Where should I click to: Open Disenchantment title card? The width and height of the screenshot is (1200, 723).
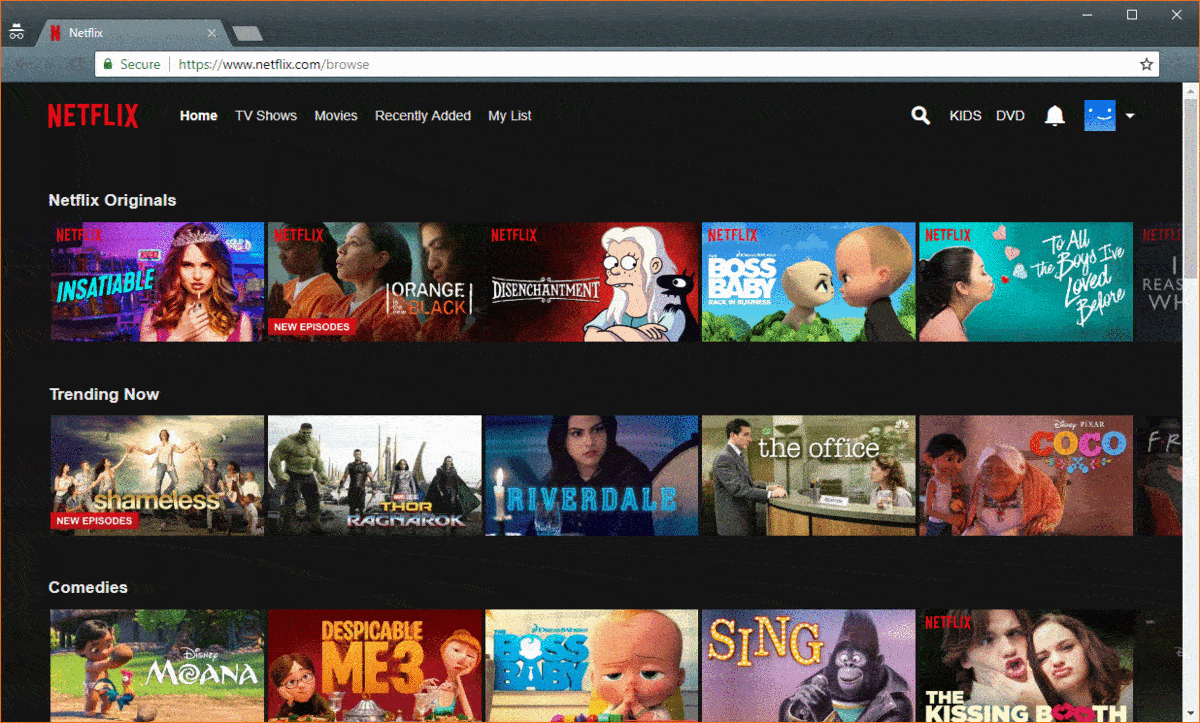click(x=592, y=282)
